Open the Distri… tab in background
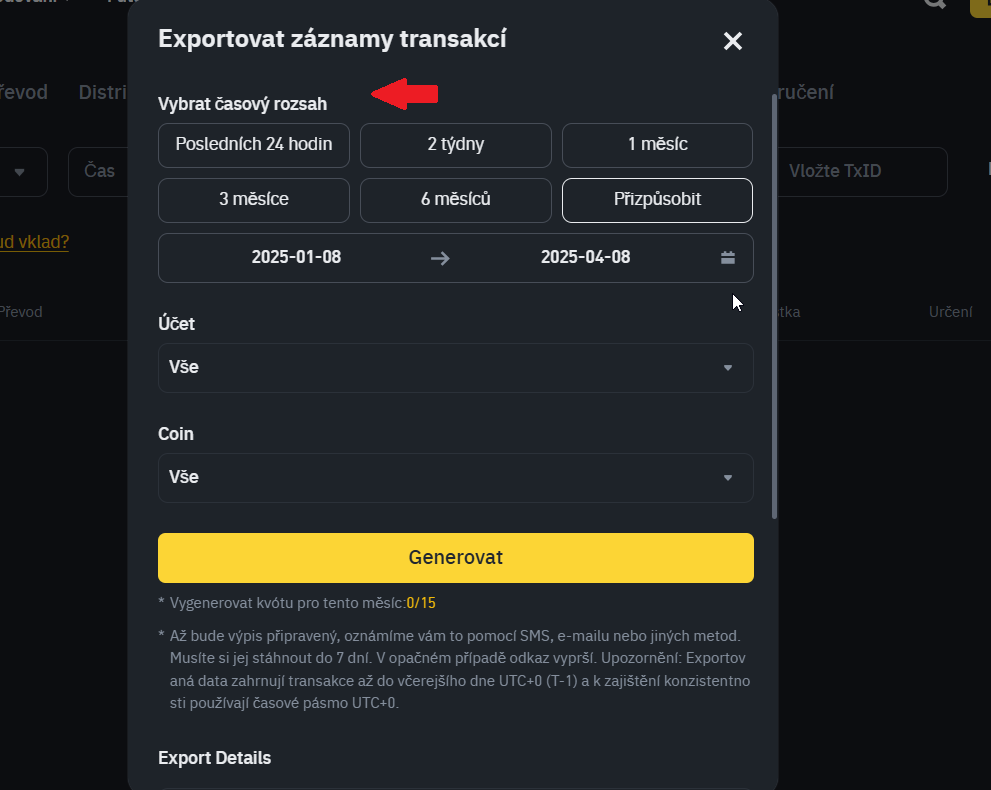Viewport: 991px width, 790px height. click(x=102, y=93)
